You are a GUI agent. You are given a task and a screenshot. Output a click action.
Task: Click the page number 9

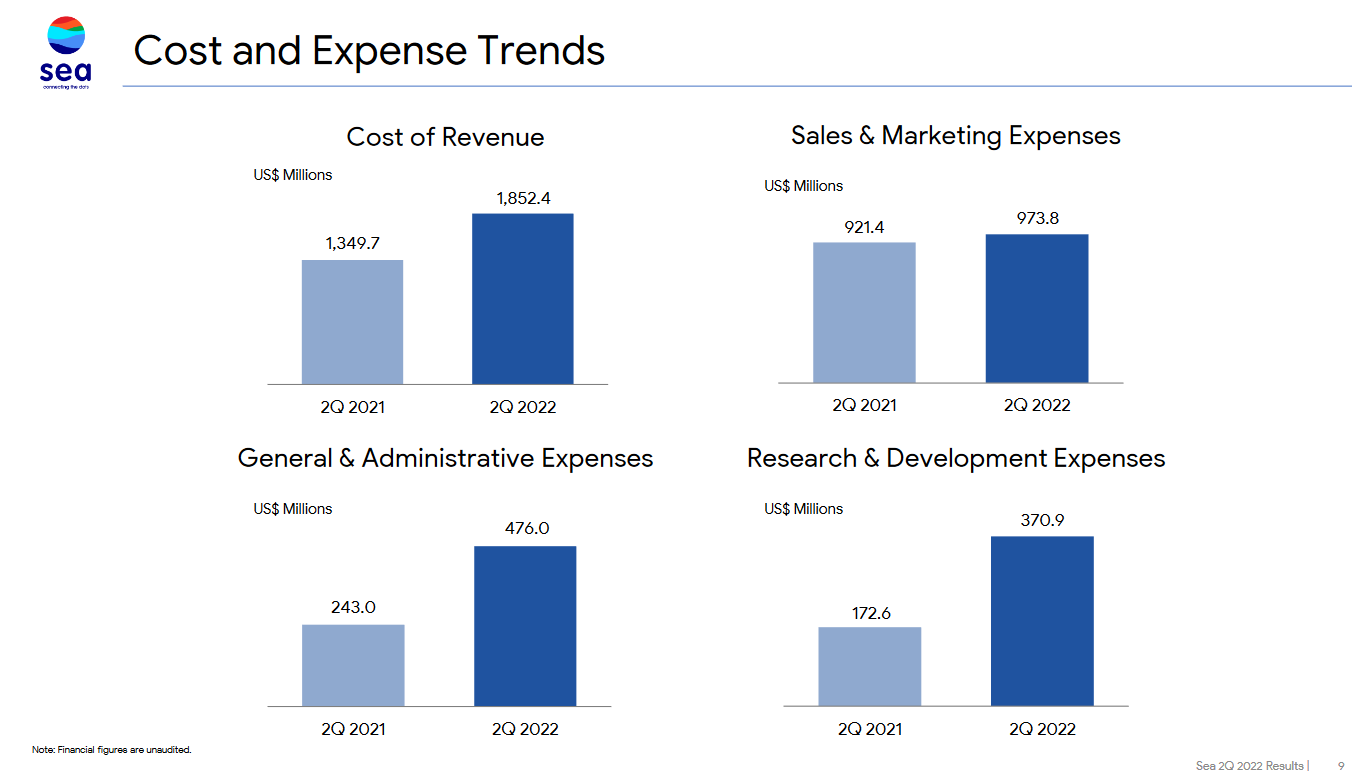[1342, 766]
